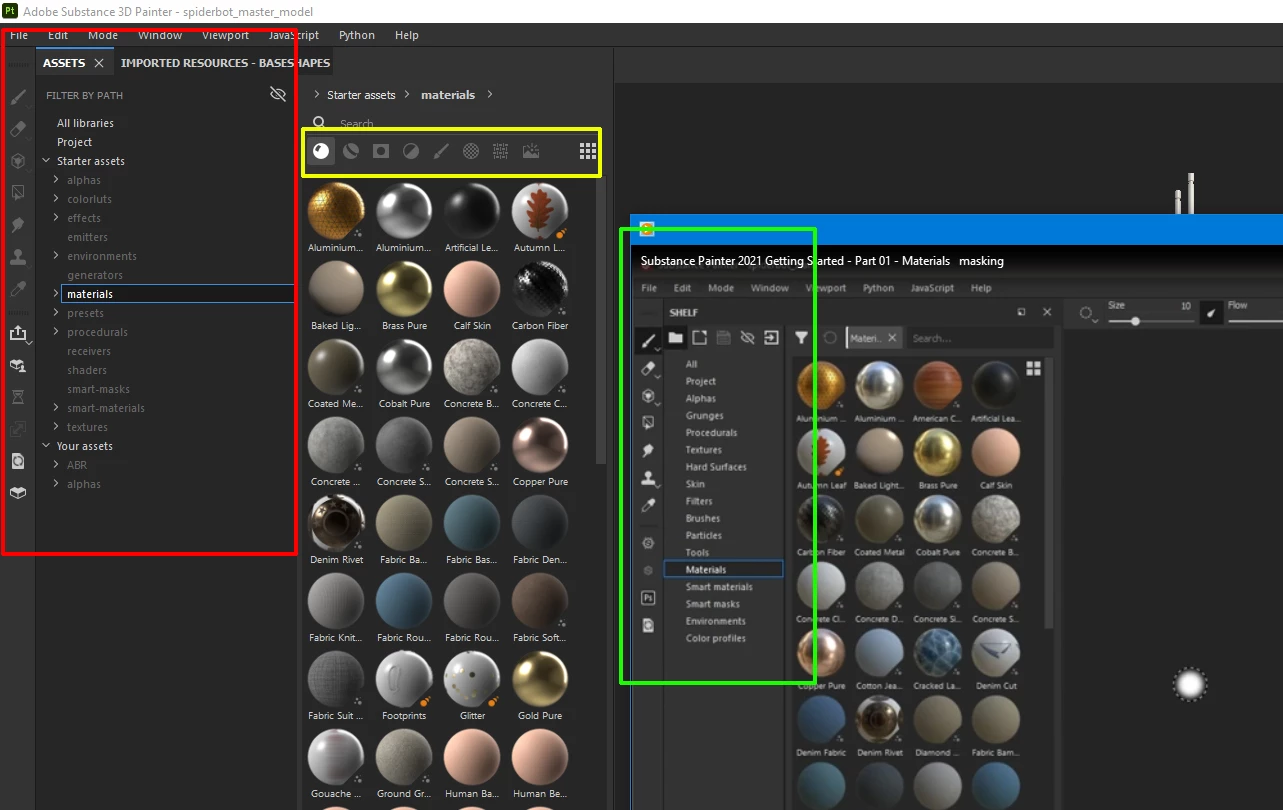
Task: Click the funnel filter icon in Shelf
Action: point(801,338)
